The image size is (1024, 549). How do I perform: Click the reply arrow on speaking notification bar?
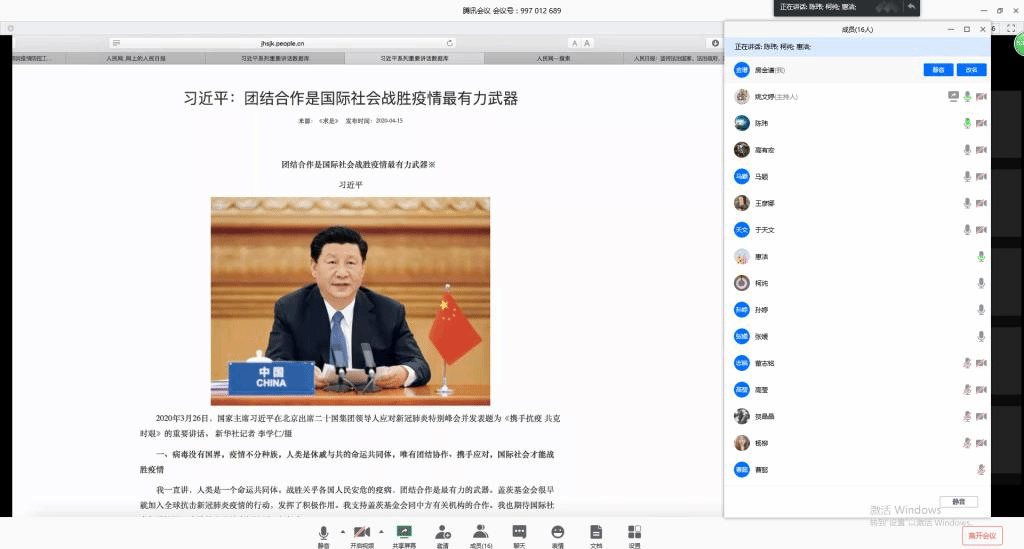coord(911,7)
